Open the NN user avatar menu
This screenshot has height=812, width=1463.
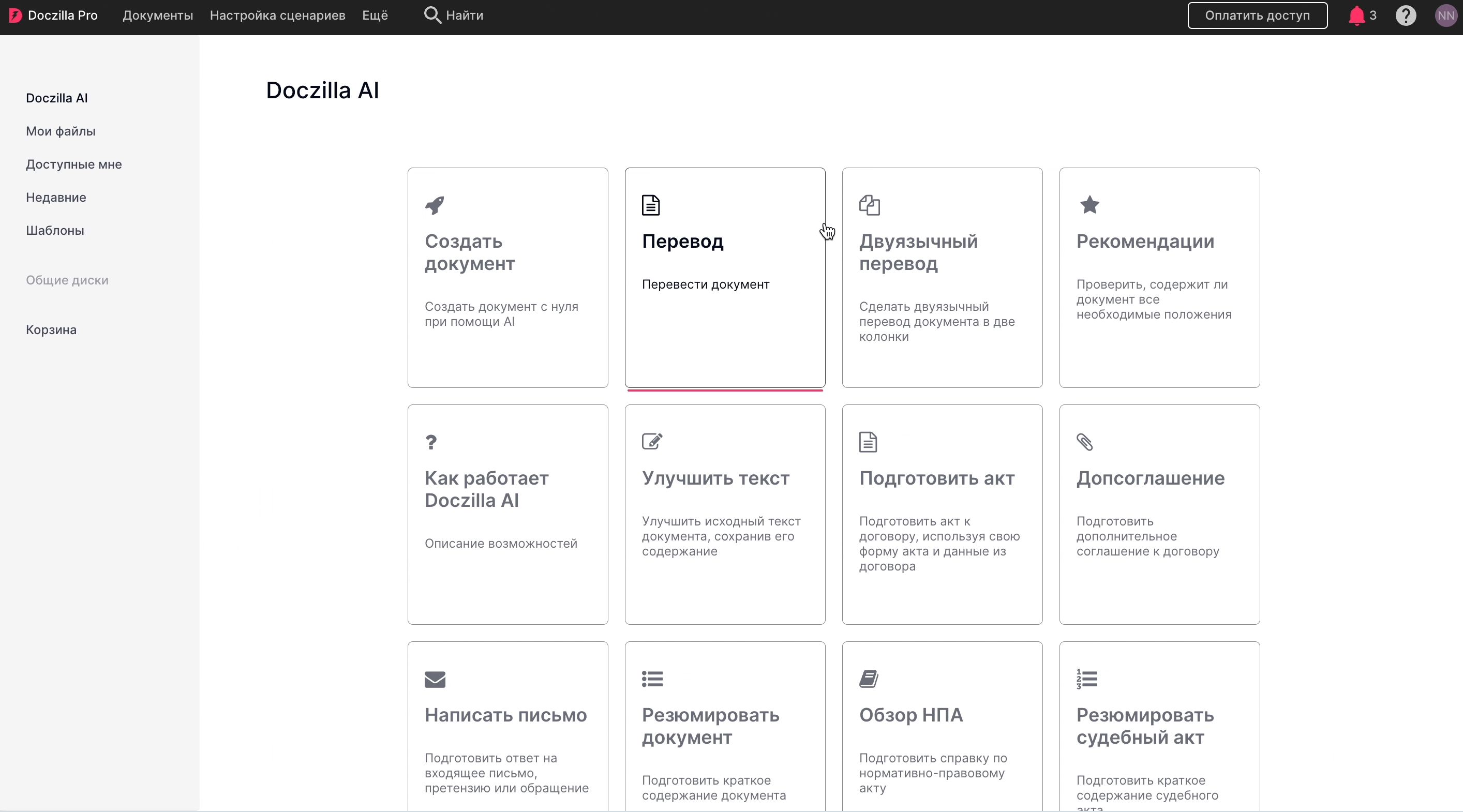coord(1446,16)
